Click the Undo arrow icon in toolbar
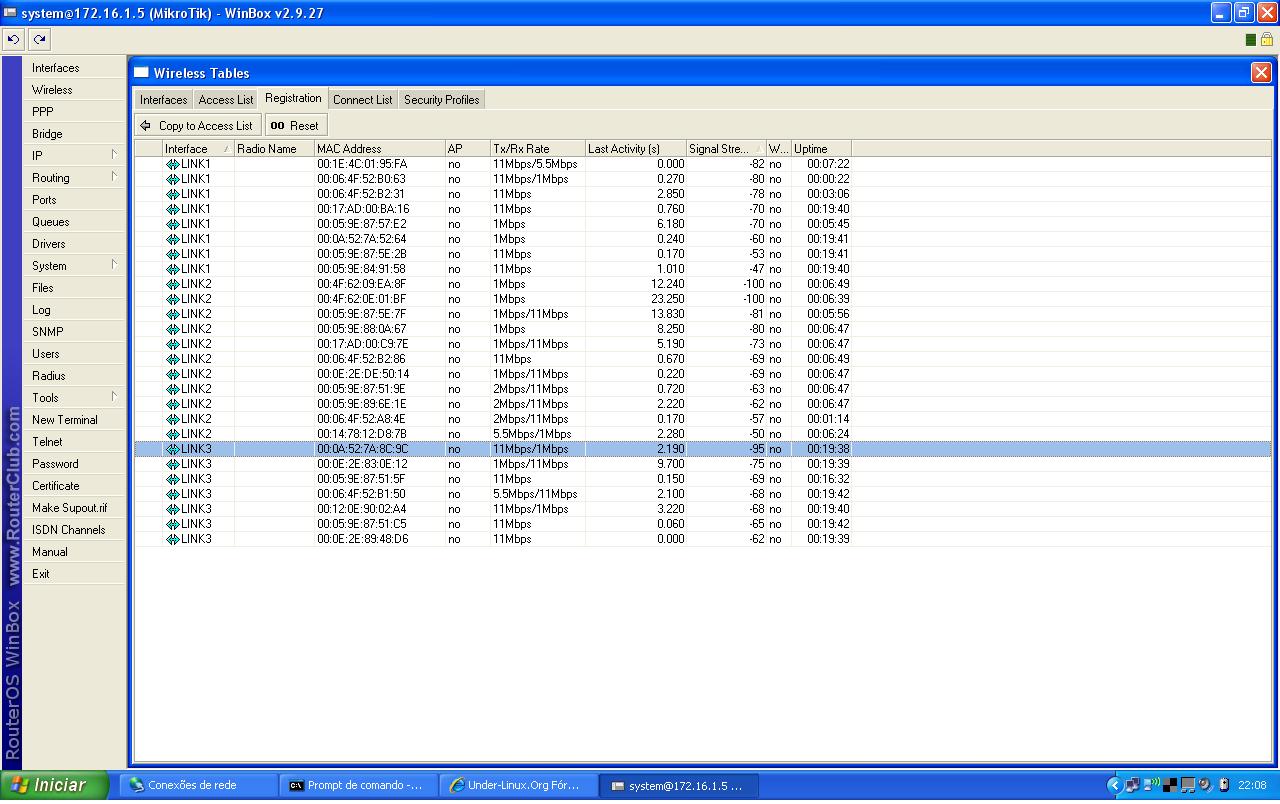Viewport: 1280px width, 804px height. pyautogui.click(x=13, y=40)
